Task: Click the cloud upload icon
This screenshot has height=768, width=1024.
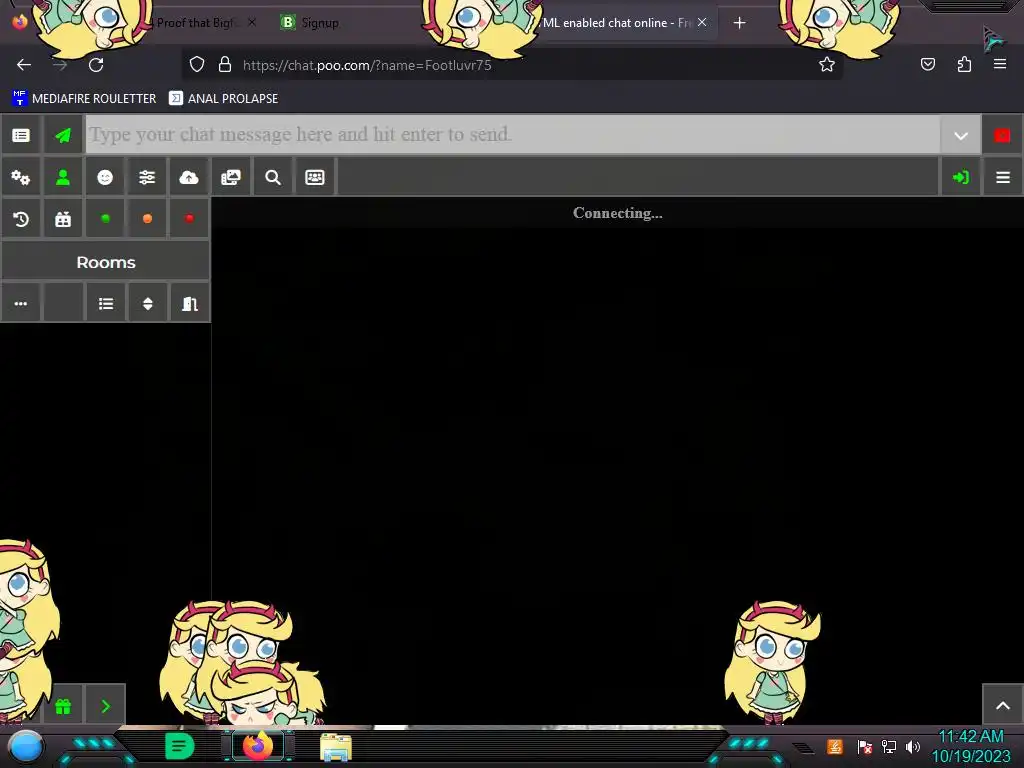Action: (x=189, y=177)
